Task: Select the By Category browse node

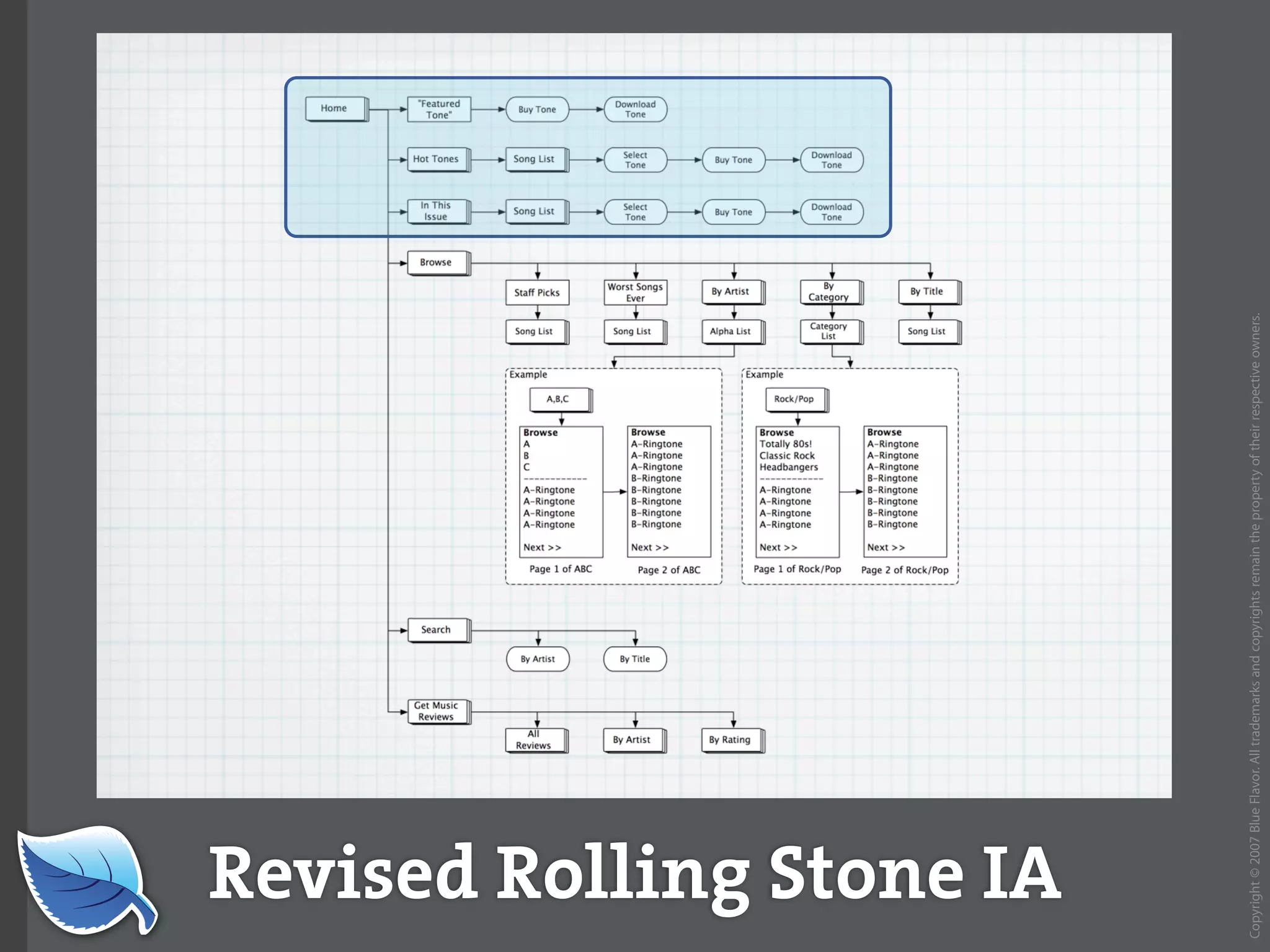Action: (830, 292)
